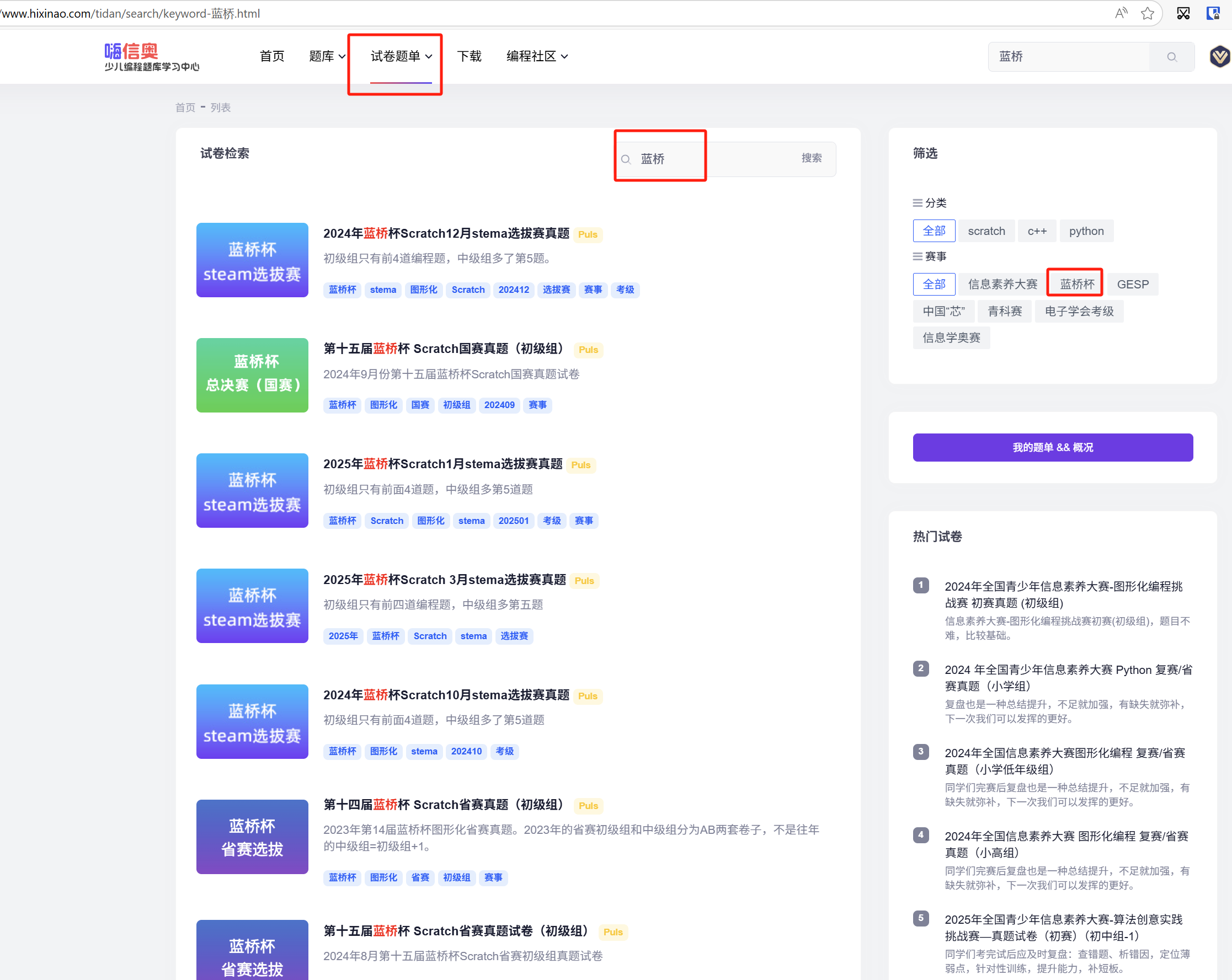Click the Puls badge on 第十五届国赛真题
This screenshot has height=980, width=1232.
click(588, 350)
